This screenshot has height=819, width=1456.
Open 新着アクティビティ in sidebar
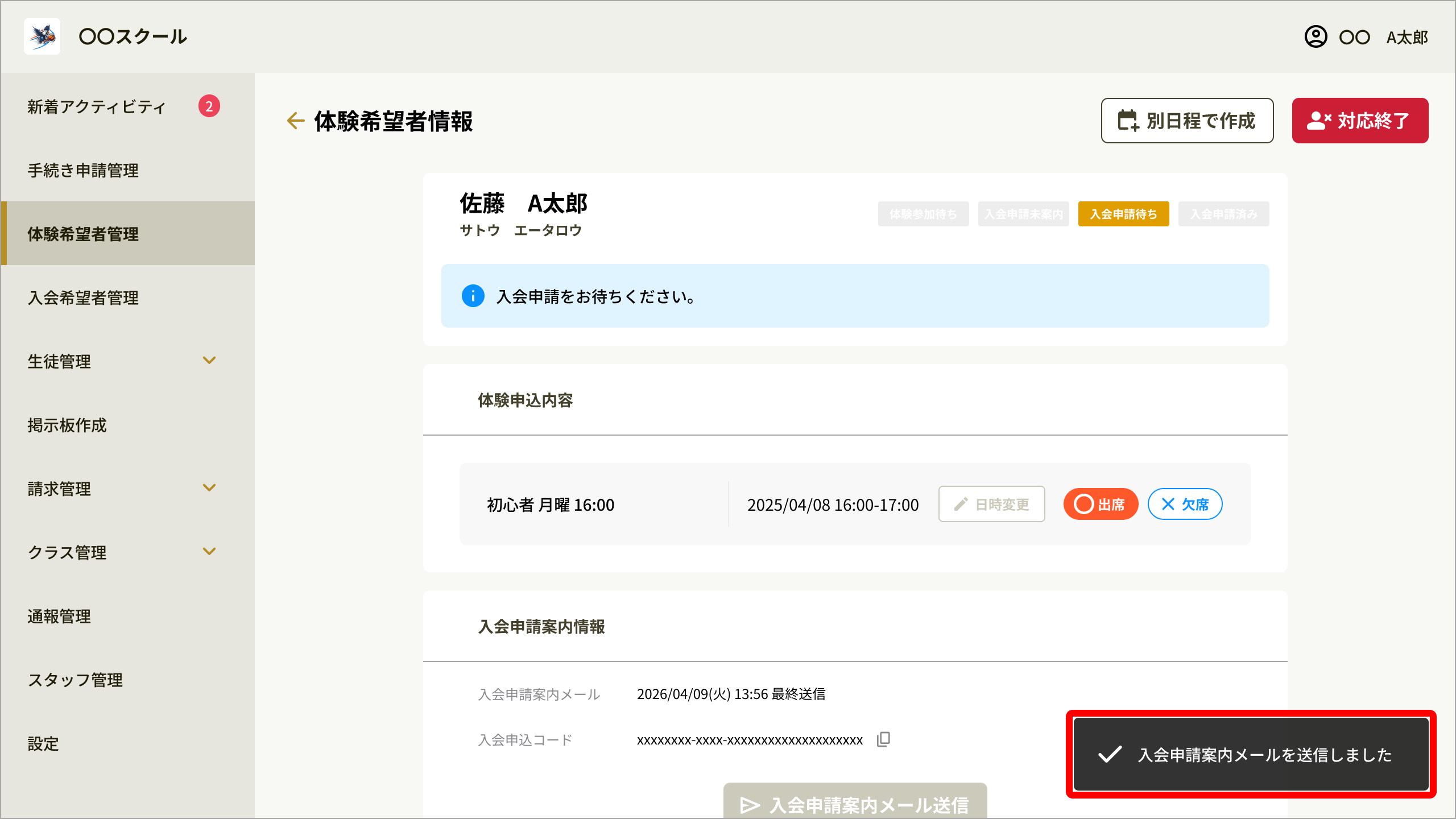pyautogui.click(x=128, y=106)
